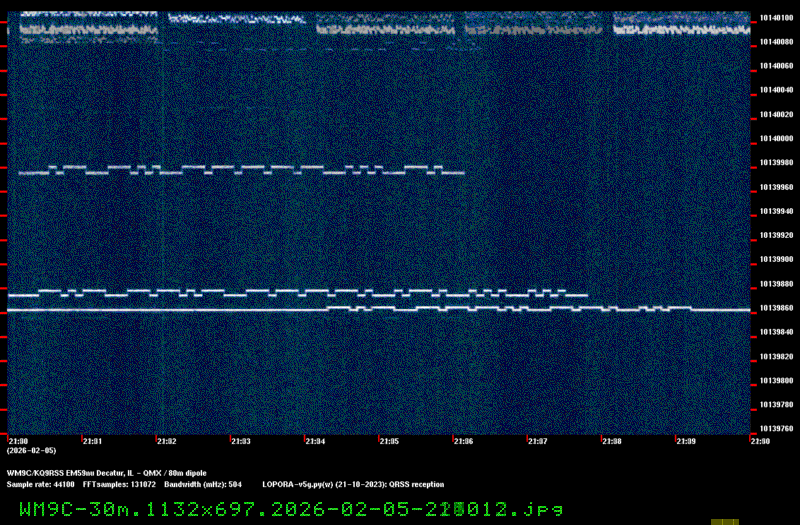Click the 10139980 frequency label
Screen dimensions: 800x525
pos(776,163)
